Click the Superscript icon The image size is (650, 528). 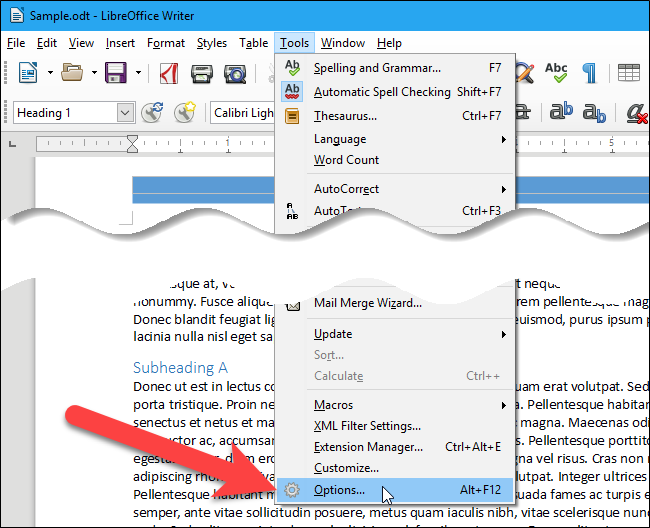click(x=561, y=111)
